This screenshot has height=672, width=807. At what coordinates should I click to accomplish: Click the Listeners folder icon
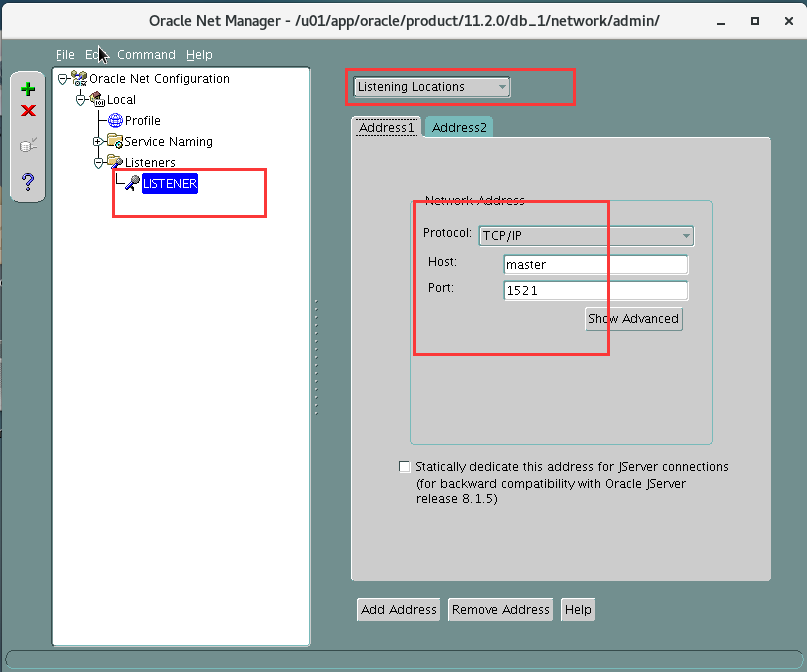pyautogui.click(x=114, y=162)
